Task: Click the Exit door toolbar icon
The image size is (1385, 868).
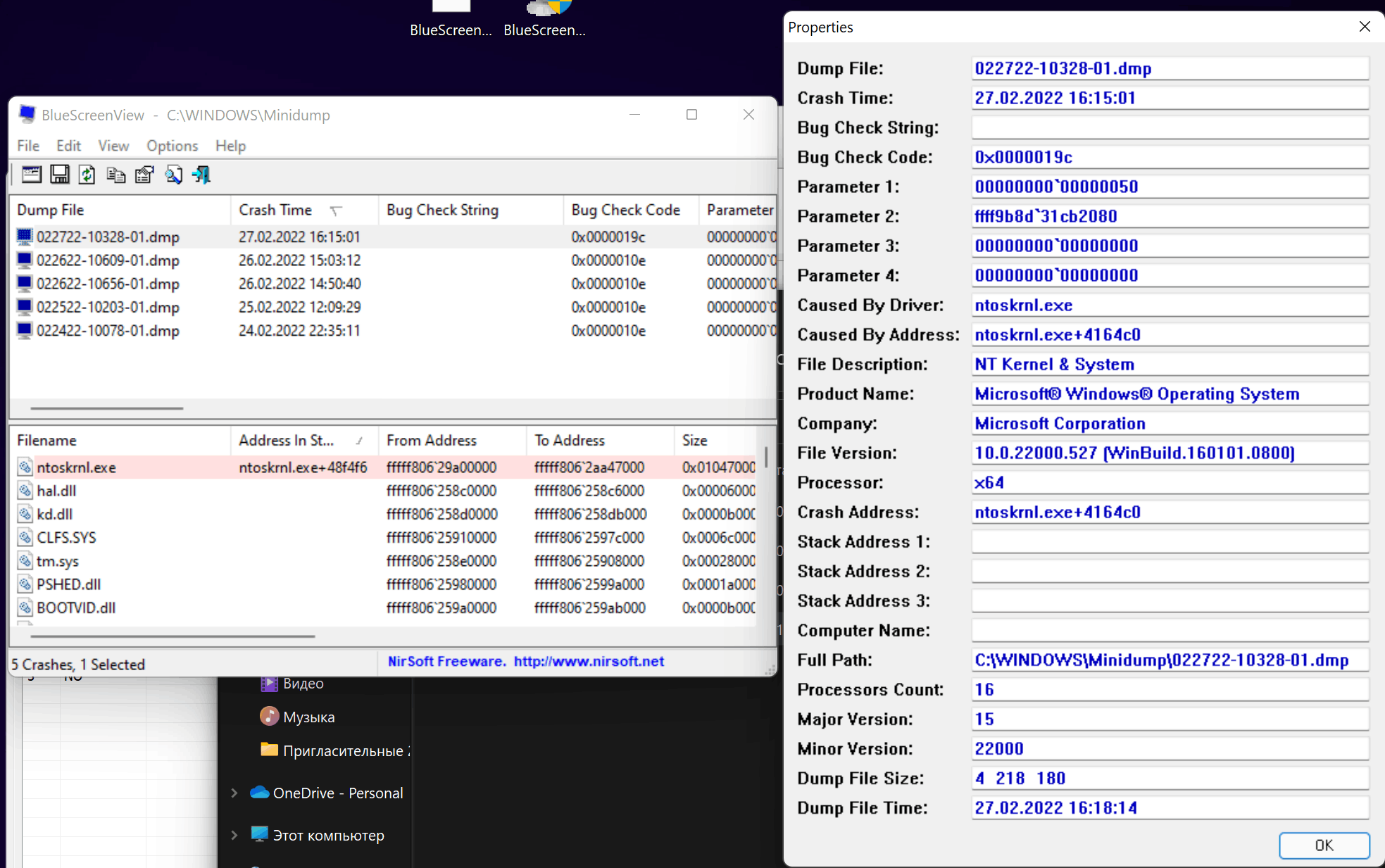Action: (x=202, y=175)
